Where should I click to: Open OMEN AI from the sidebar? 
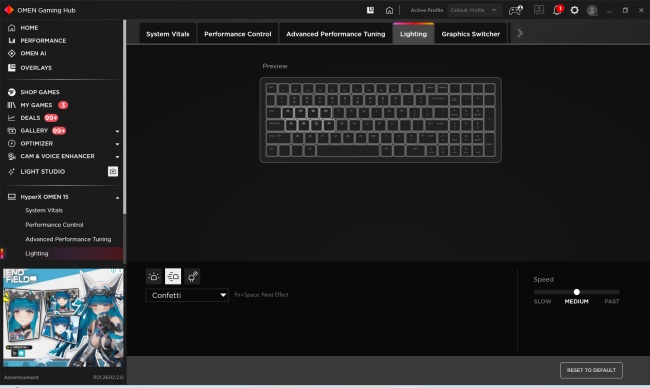pos(33,53)
